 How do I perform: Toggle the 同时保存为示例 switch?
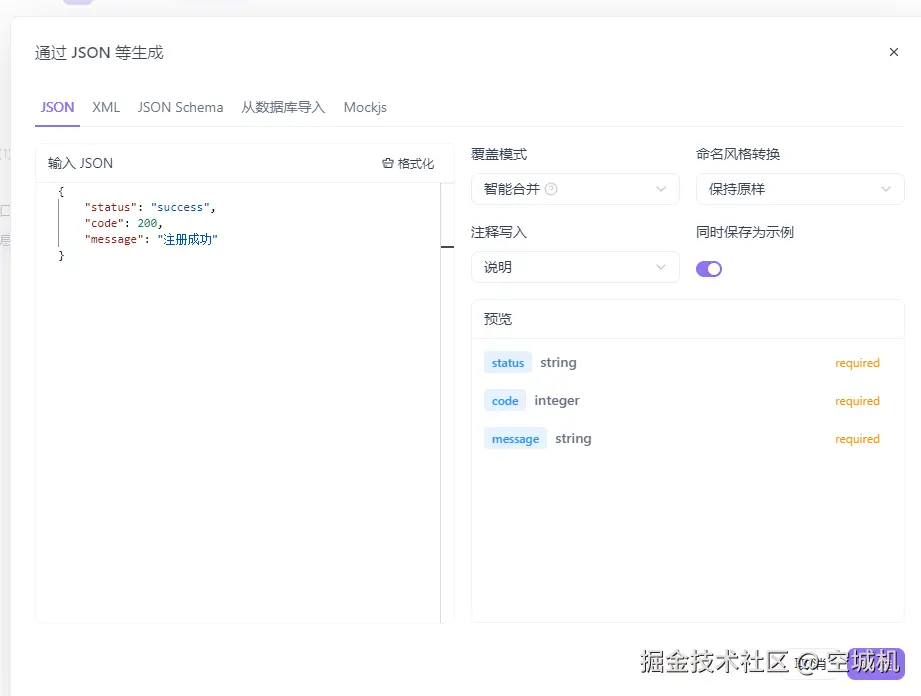[x=708, y=269]
